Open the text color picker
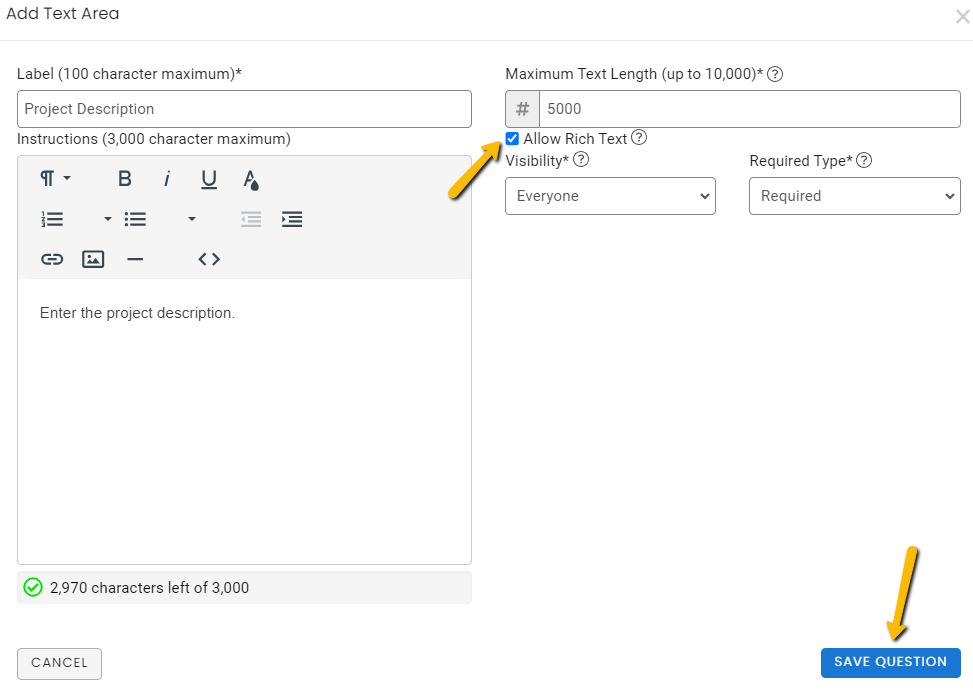The height and width of the screenshot is (694, 973). (251, 179)
